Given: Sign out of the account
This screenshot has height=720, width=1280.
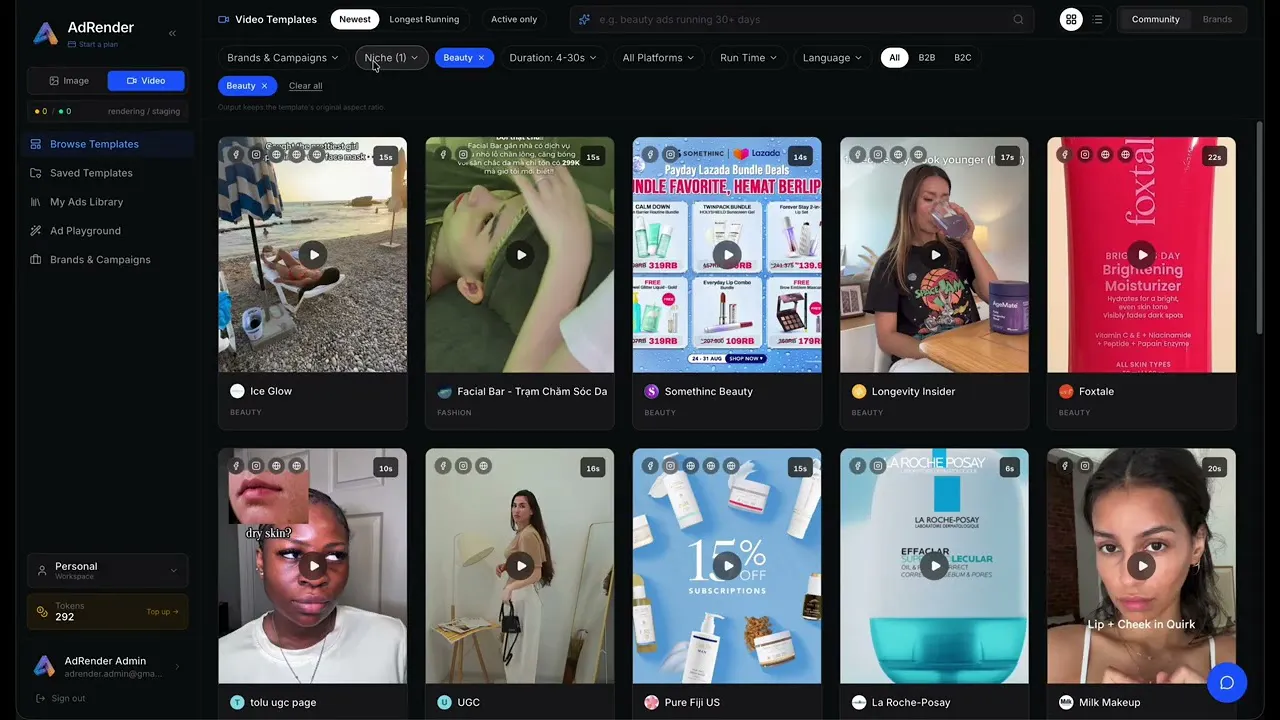Looking at the screenshot, I should pos(60,698).
